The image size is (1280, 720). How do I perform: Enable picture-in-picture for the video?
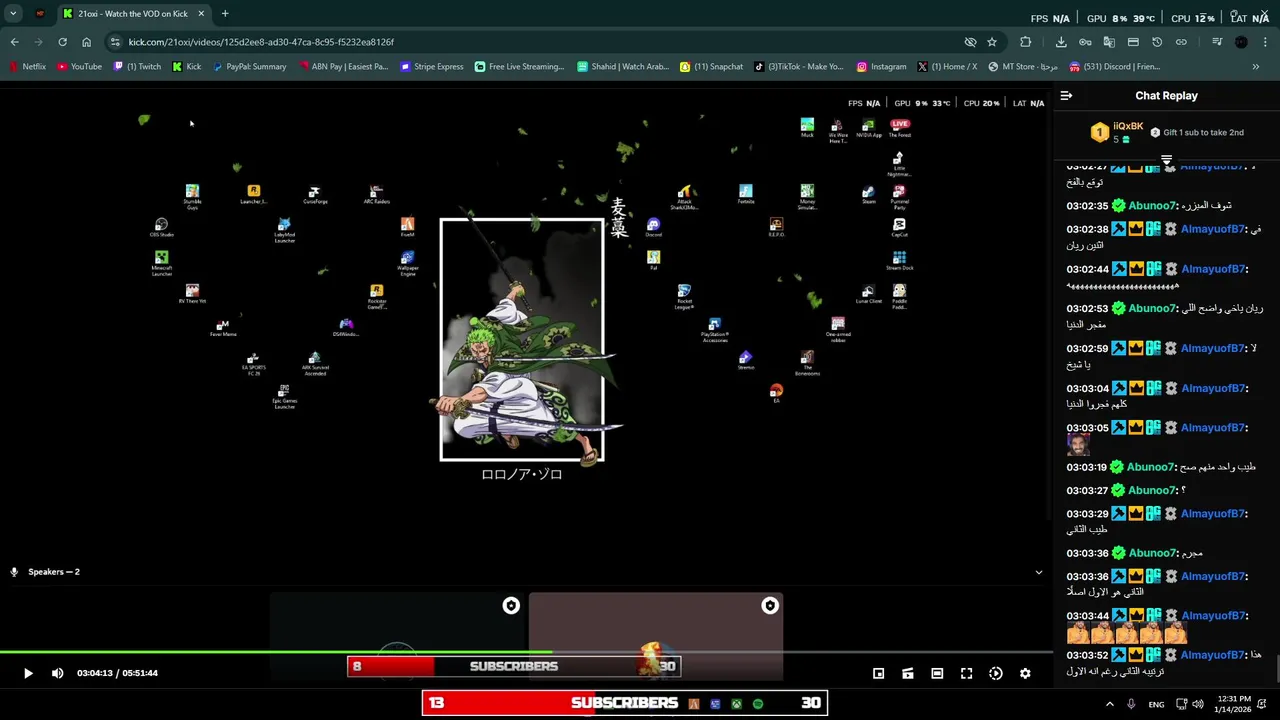point(878,674)
